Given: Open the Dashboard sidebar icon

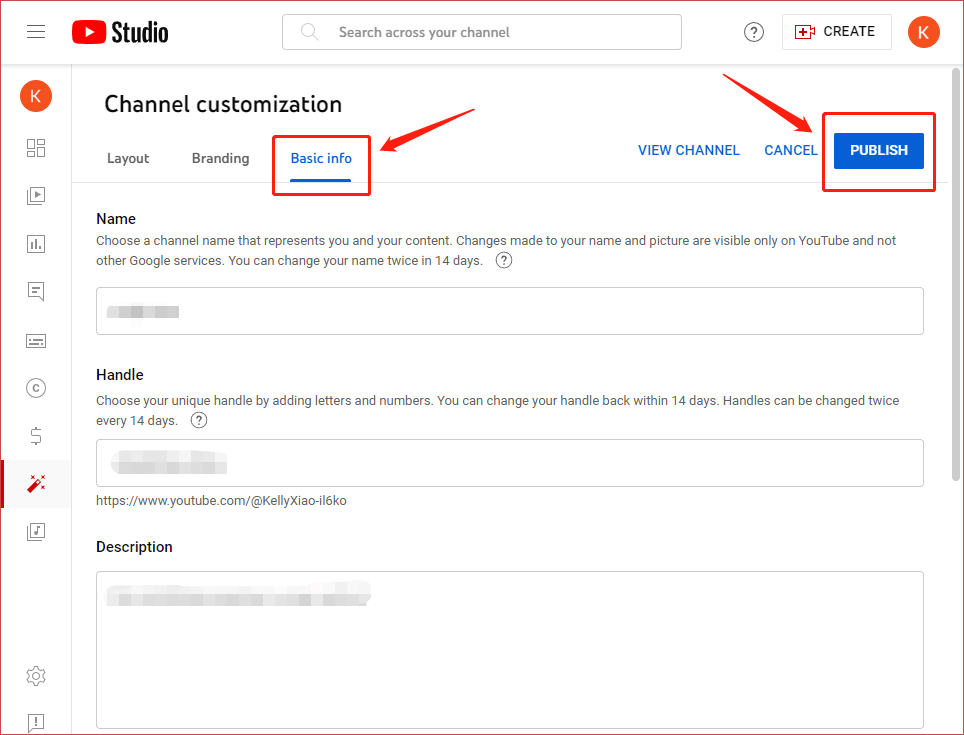Looking at the screenshot, I should pos(36,148).
